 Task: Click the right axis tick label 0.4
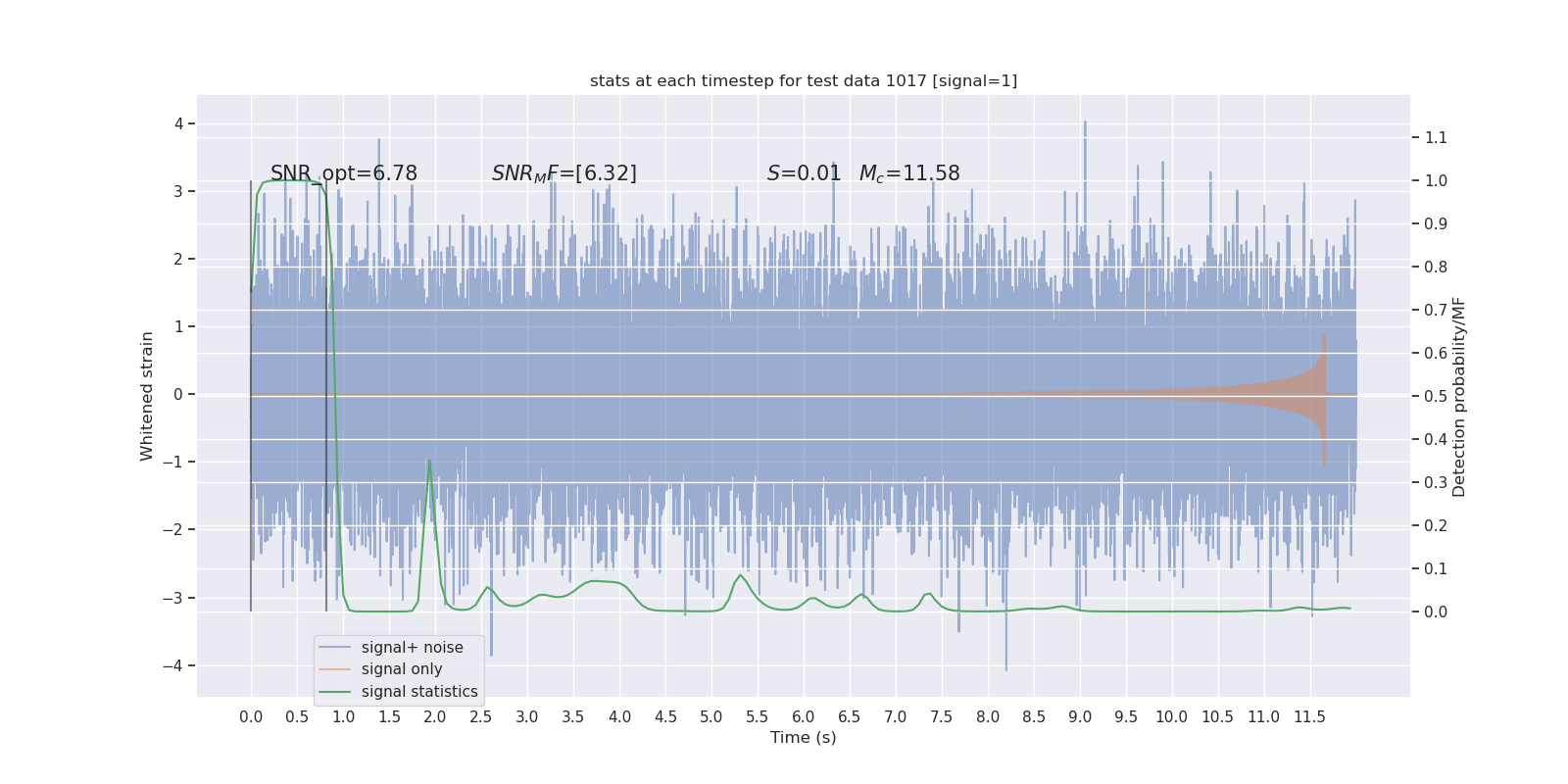1436,439
